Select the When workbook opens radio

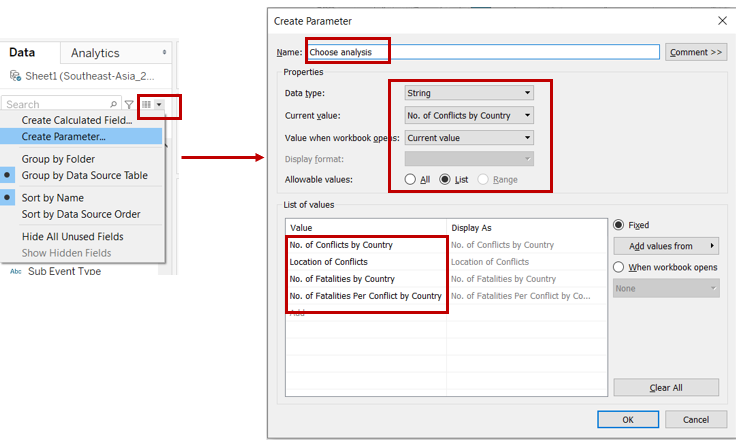click(619, 267)
